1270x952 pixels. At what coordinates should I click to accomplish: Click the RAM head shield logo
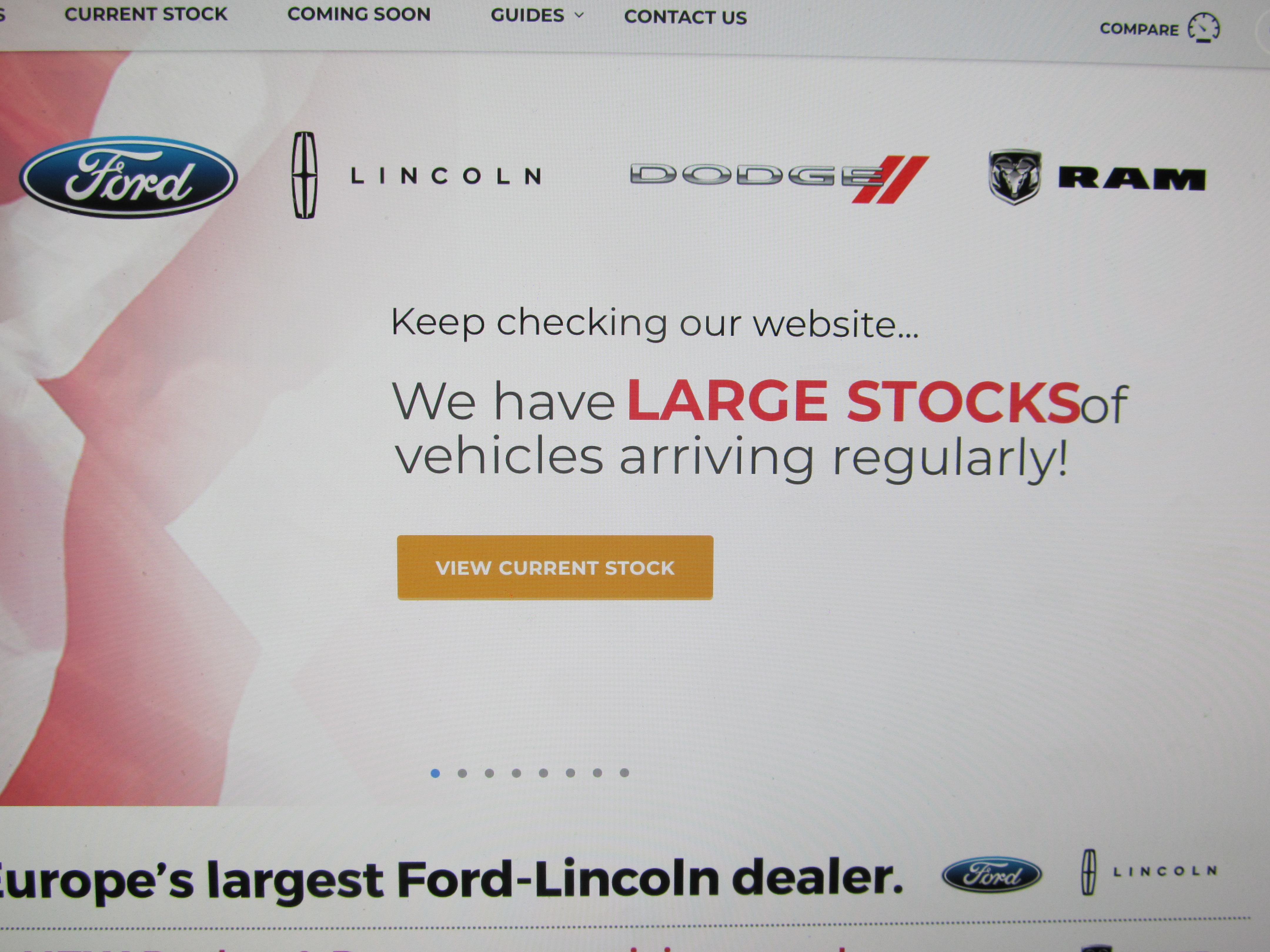(x=1015, y=177)
